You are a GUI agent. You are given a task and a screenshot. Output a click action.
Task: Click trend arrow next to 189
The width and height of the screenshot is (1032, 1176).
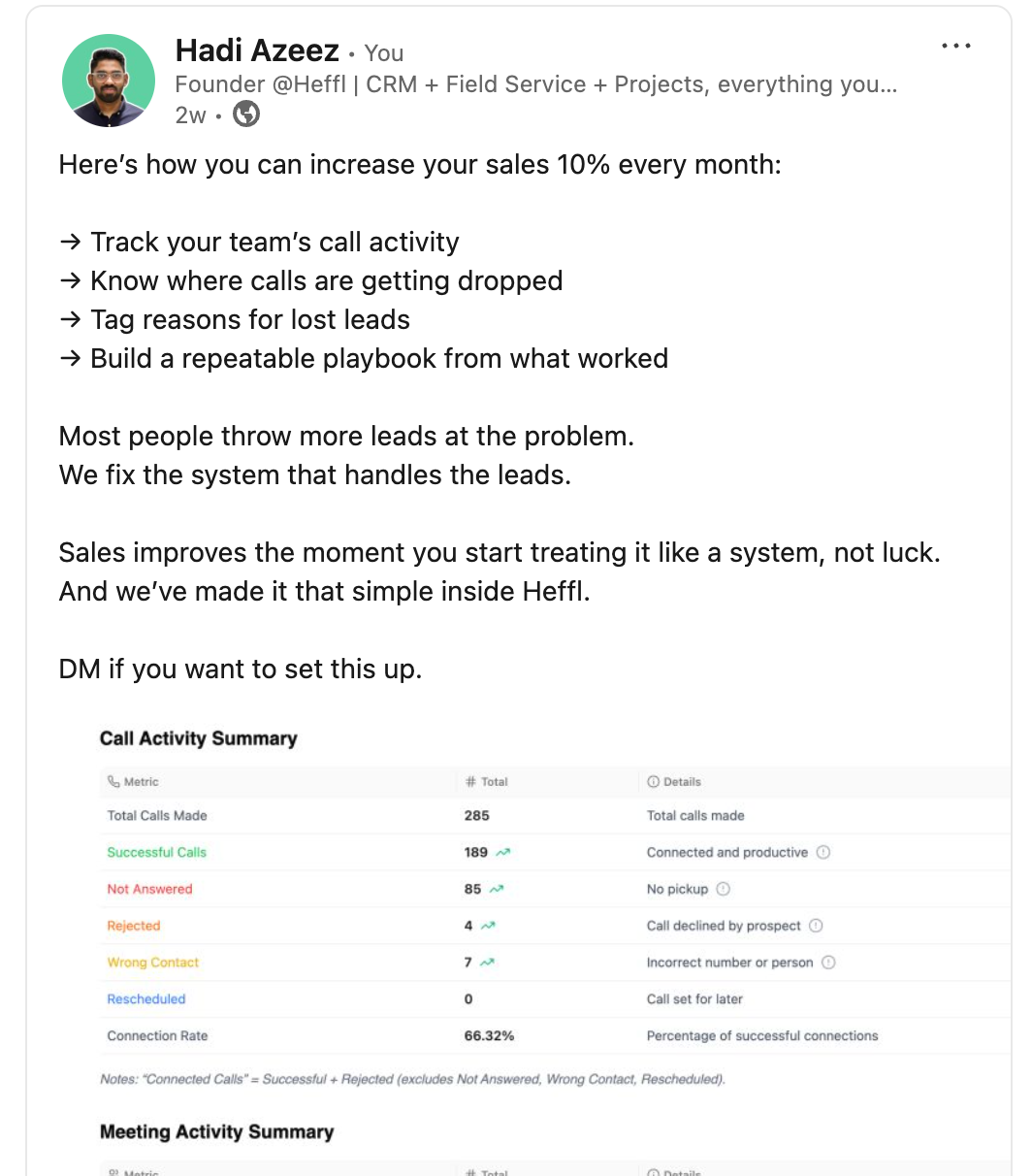(x=502, y=852)
